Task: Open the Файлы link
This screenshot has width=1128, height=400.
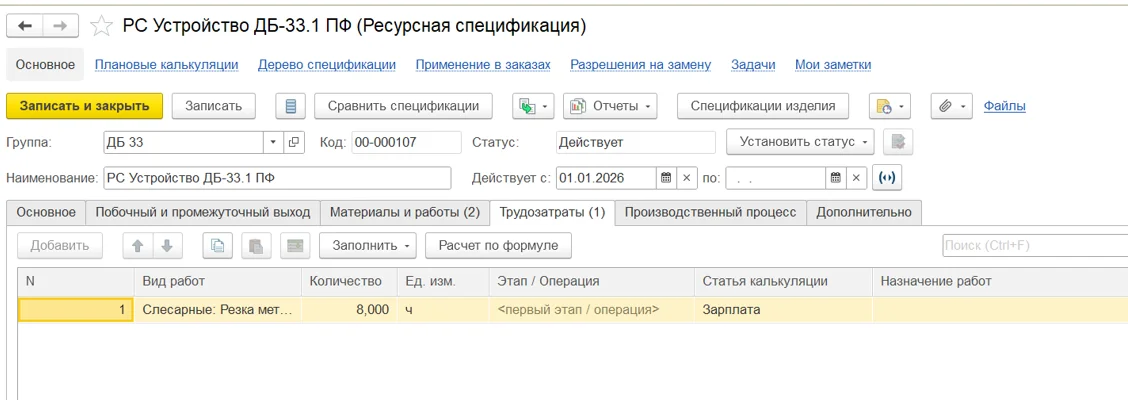Action: click(x=1004, y=106)
